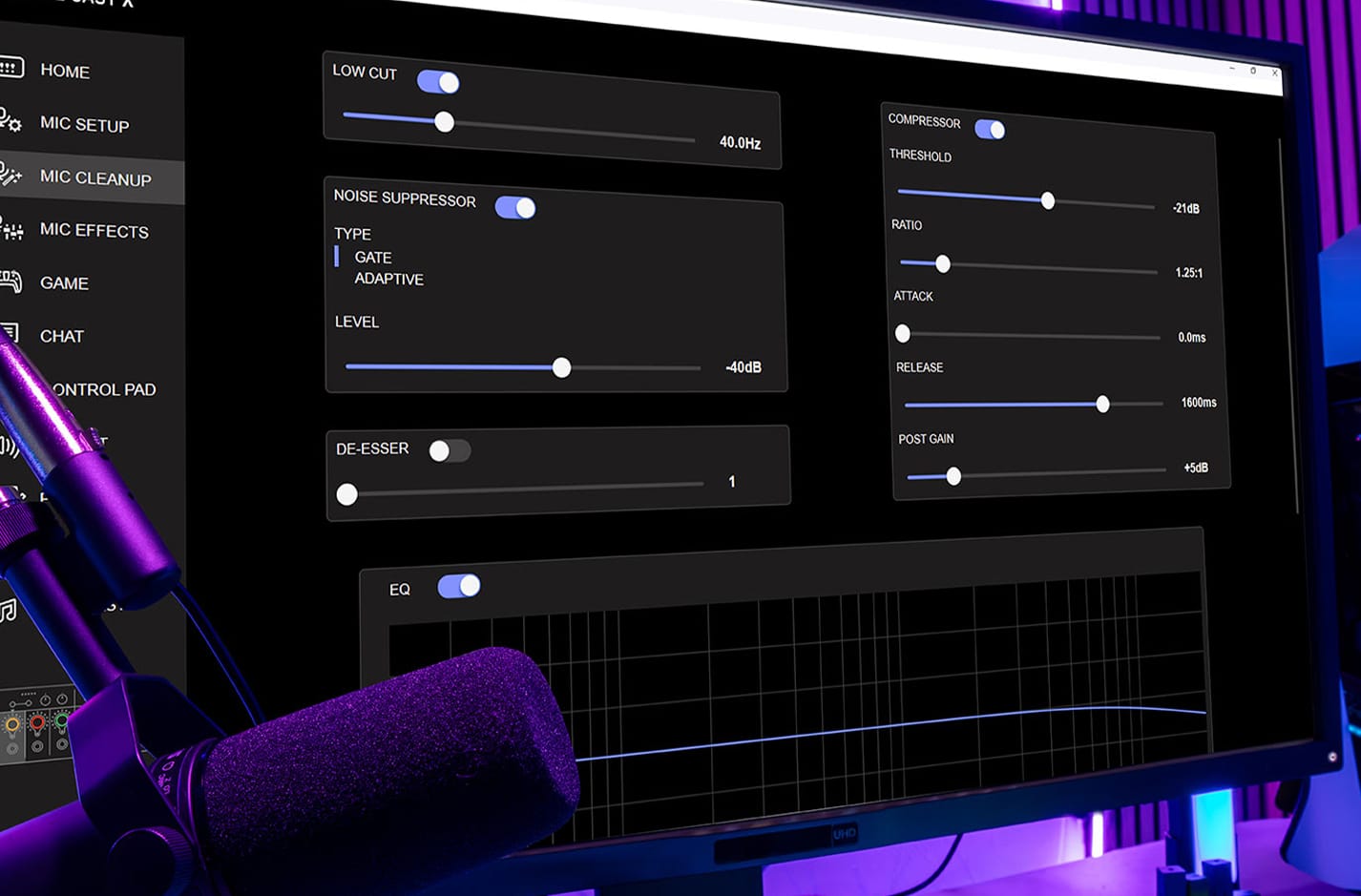Click the Low Cut frequency slider handle
The height and width of the screenshot is (896, 1361).
click(444, 122)
